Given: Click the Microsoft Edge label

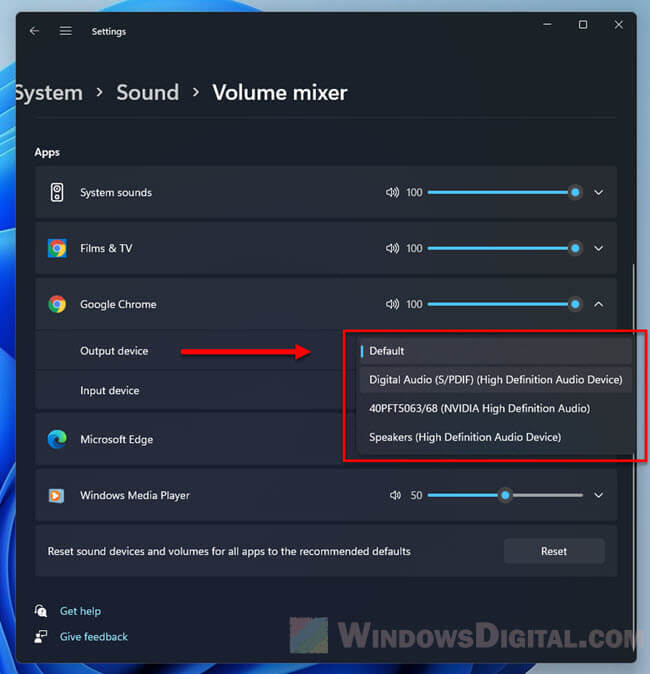Looking at the screenshot, I should point(117,439).
